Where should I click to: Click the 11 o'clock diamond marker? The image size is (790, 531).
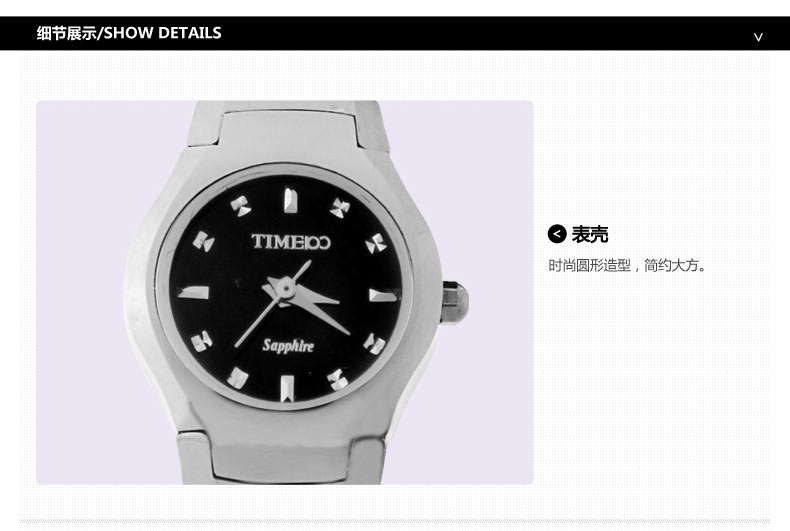[240, 205]
